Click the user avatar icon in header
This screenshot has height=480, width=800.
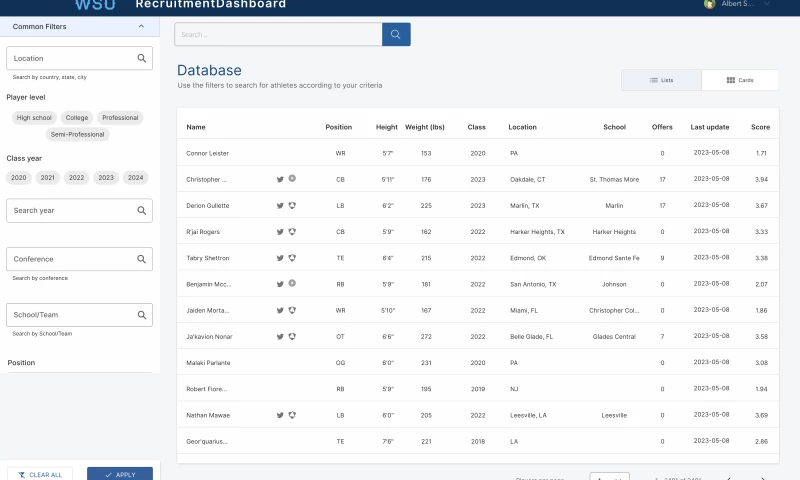pos(709,4)
